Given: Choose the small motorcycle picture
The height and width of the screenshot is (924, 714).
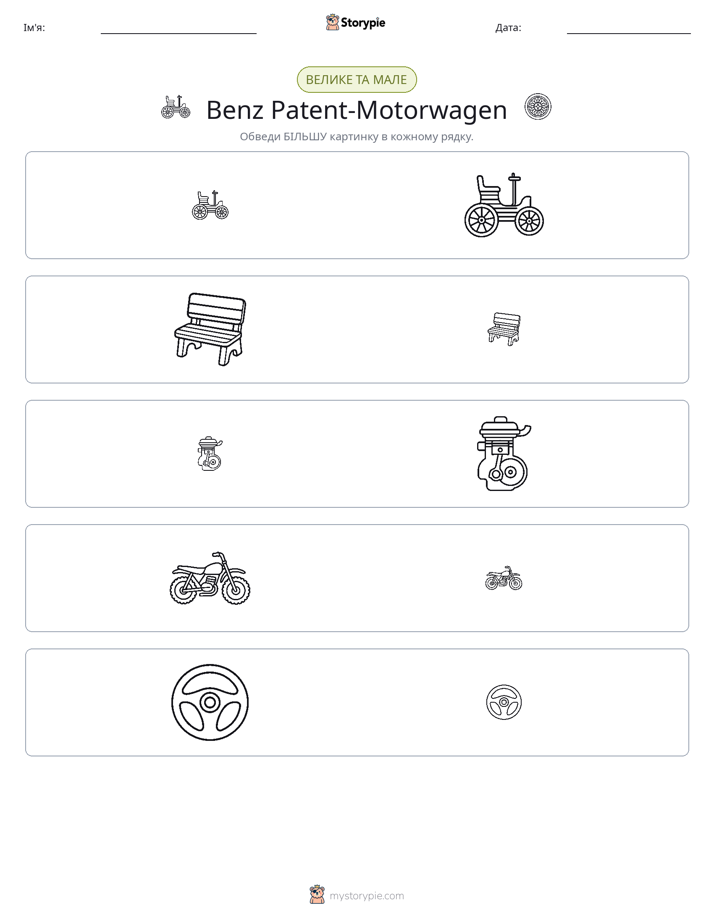Looking at the screenshot, I should [x=504, y=578].
